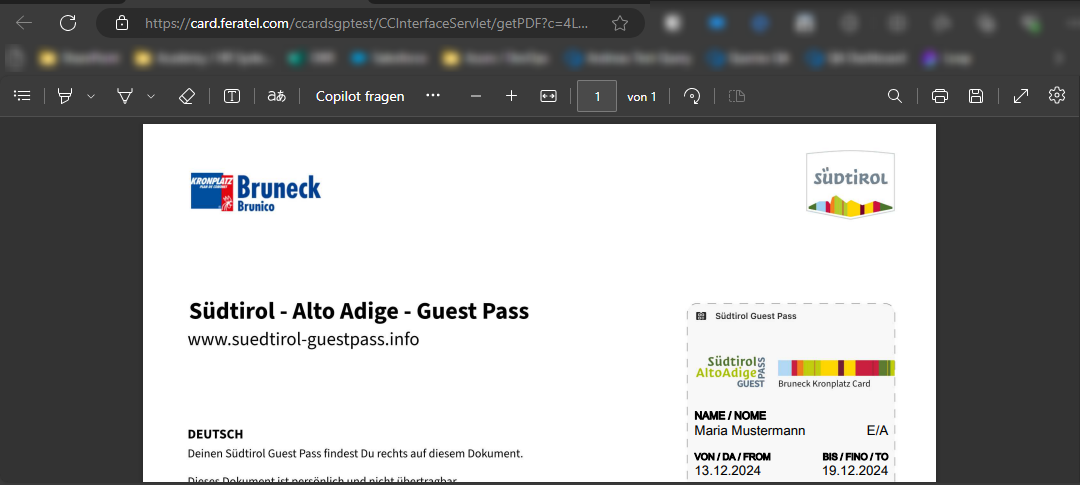Click Copilot fragen
This screenshot has height=485, width=1080.
pos(360,96)
